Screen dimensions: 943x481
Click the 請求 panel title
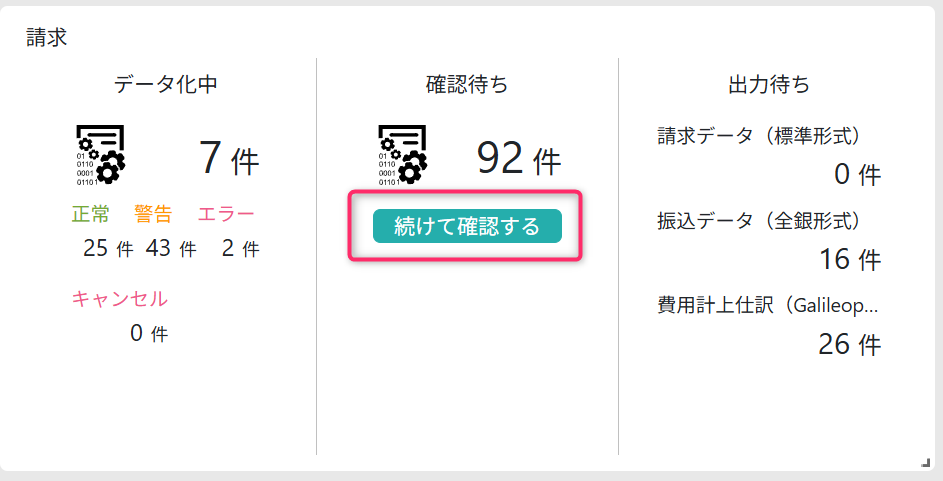click(46, 37)
